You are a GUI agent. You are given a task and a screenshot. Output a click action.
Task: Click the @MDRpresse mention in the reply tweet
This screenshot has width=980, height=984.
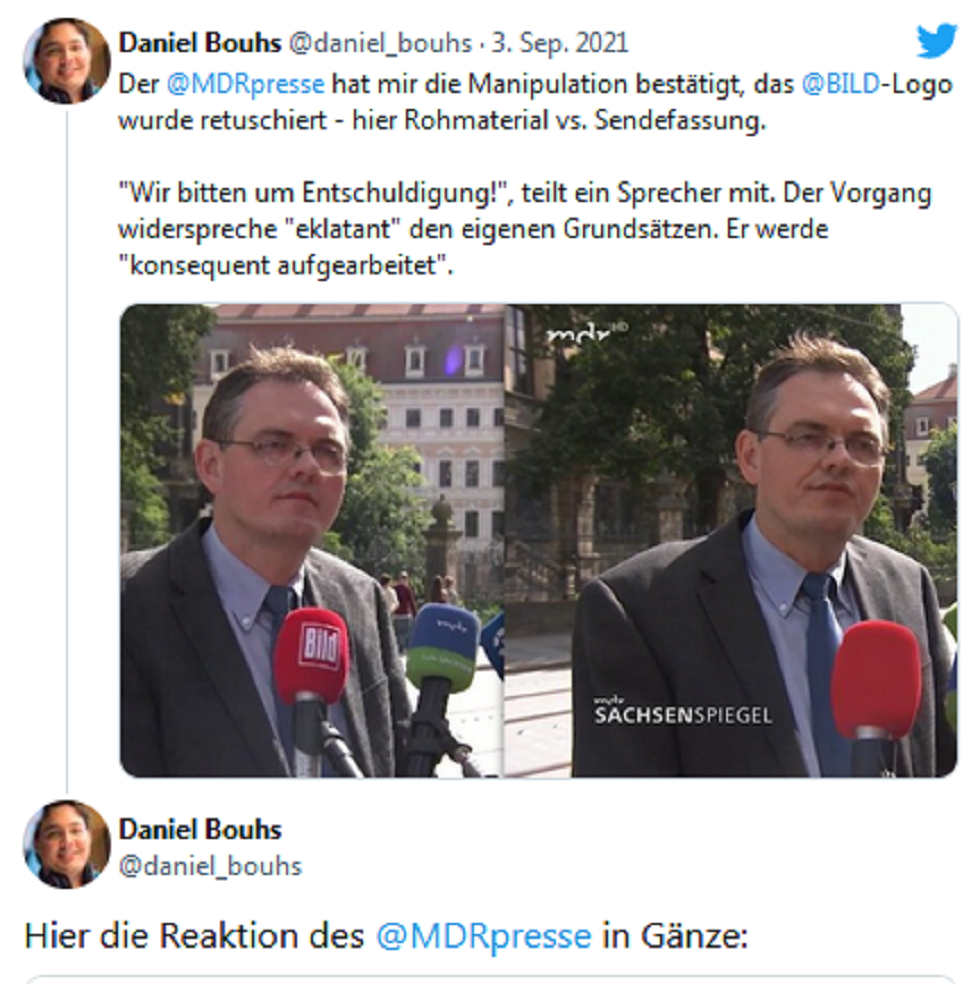484,936
